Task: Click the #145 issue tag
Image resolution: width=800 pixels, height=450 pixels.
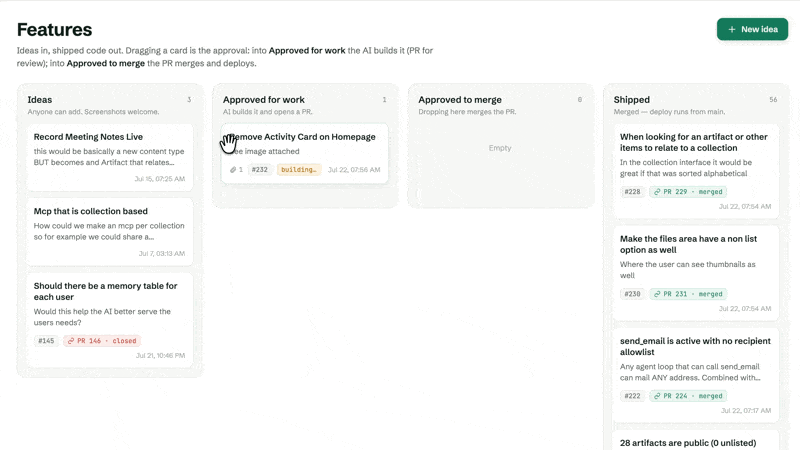Action: (46, 341)
